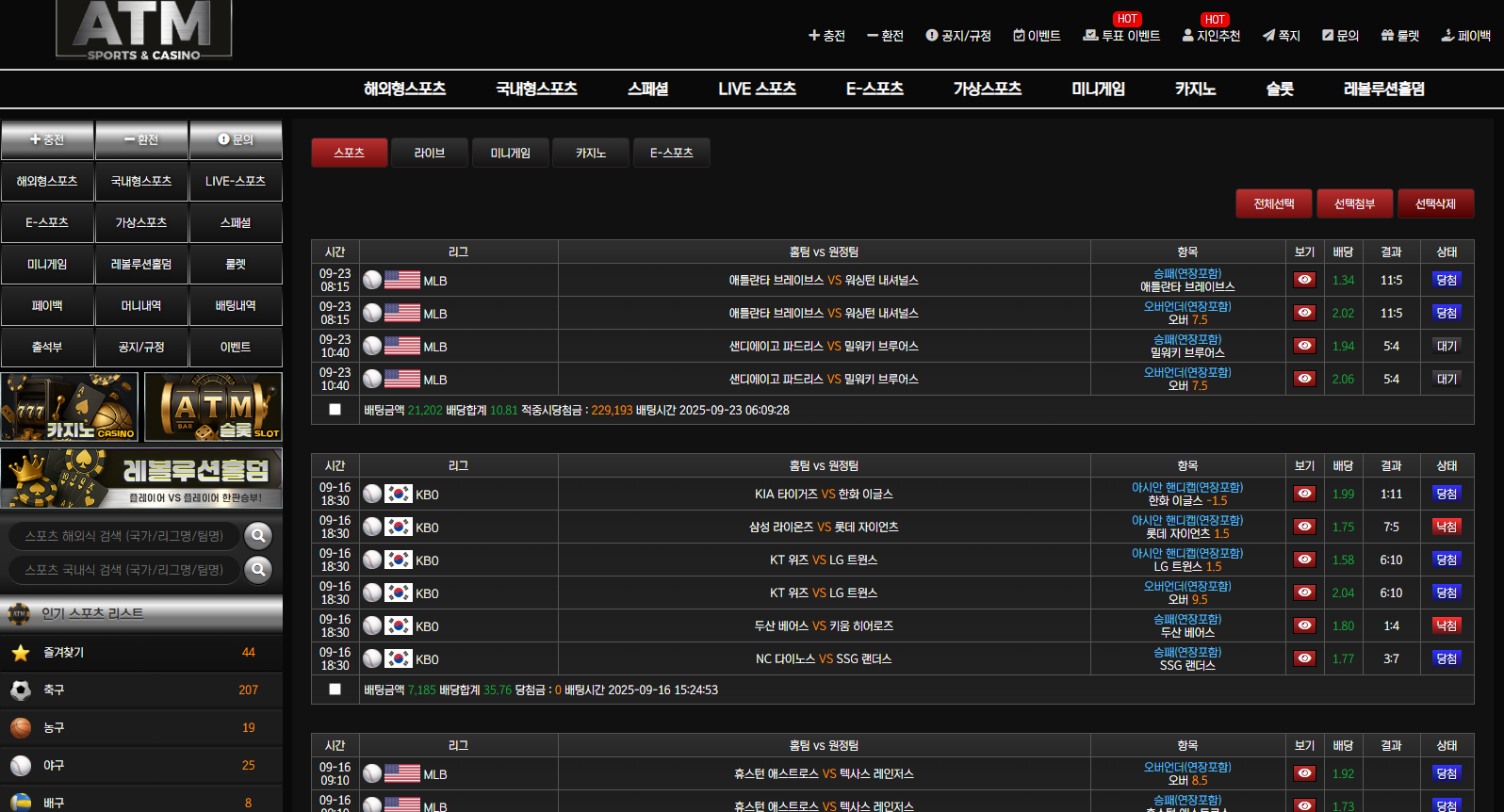Click the 레볼루션홀덤 banner image
The image size is (1504, 812).
click(141, 478)
